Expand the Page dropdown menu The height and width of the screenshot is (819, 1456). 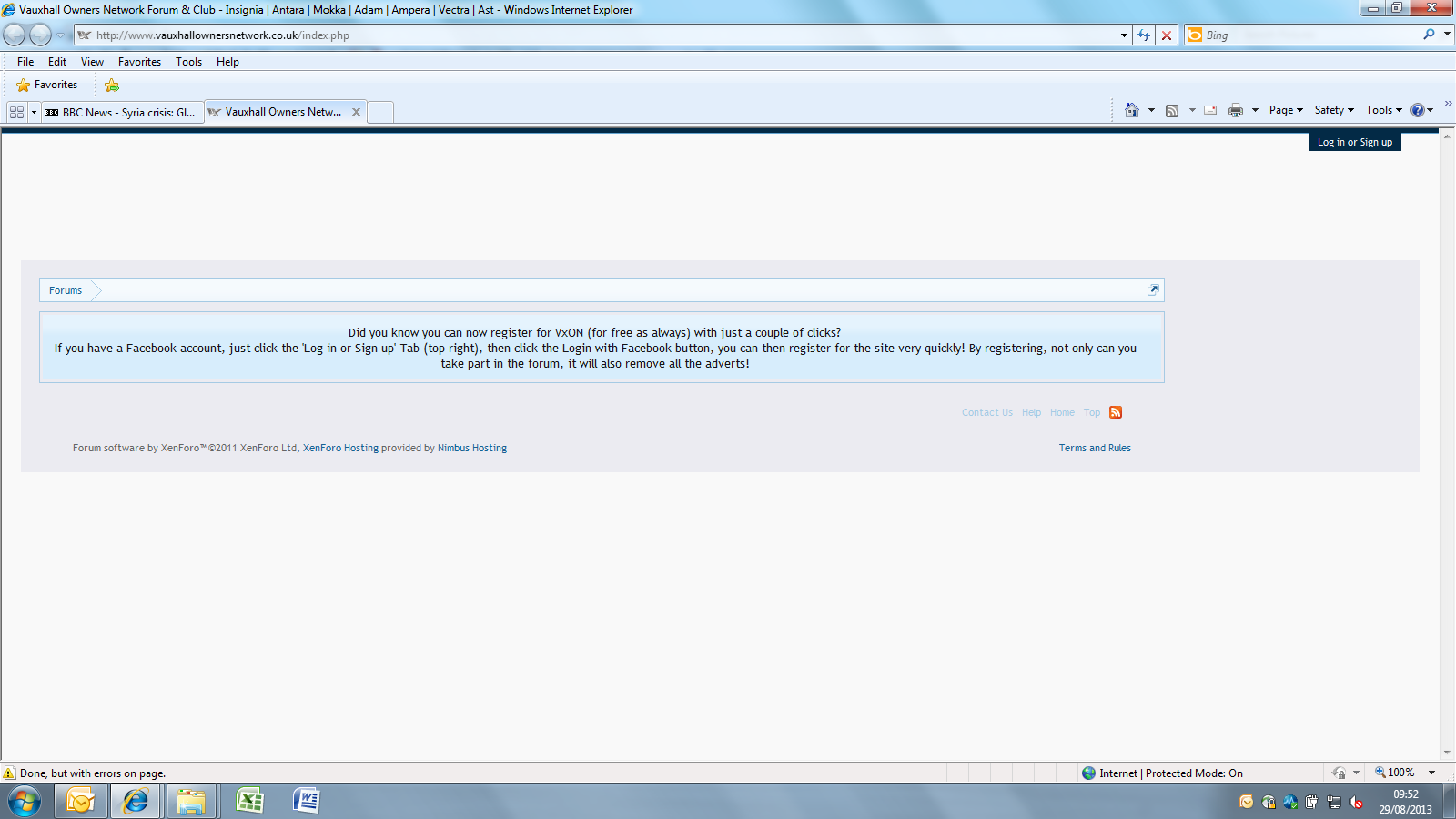tap(1286, 110)
